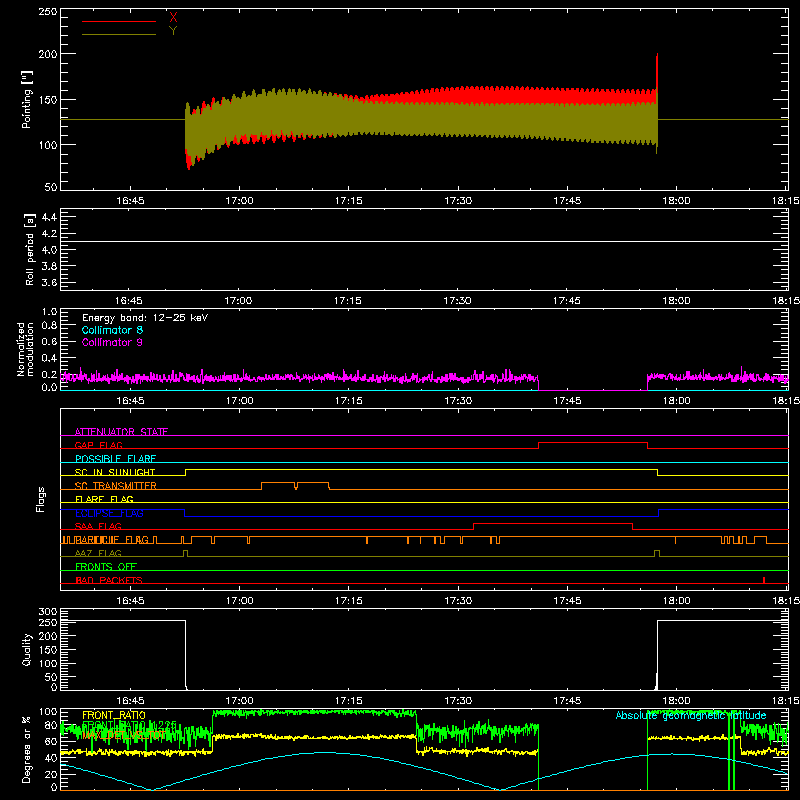Click the 17:30 tick under the modulation plot
The width and height of the screenshot is (800, 800).
click(458, 401)
